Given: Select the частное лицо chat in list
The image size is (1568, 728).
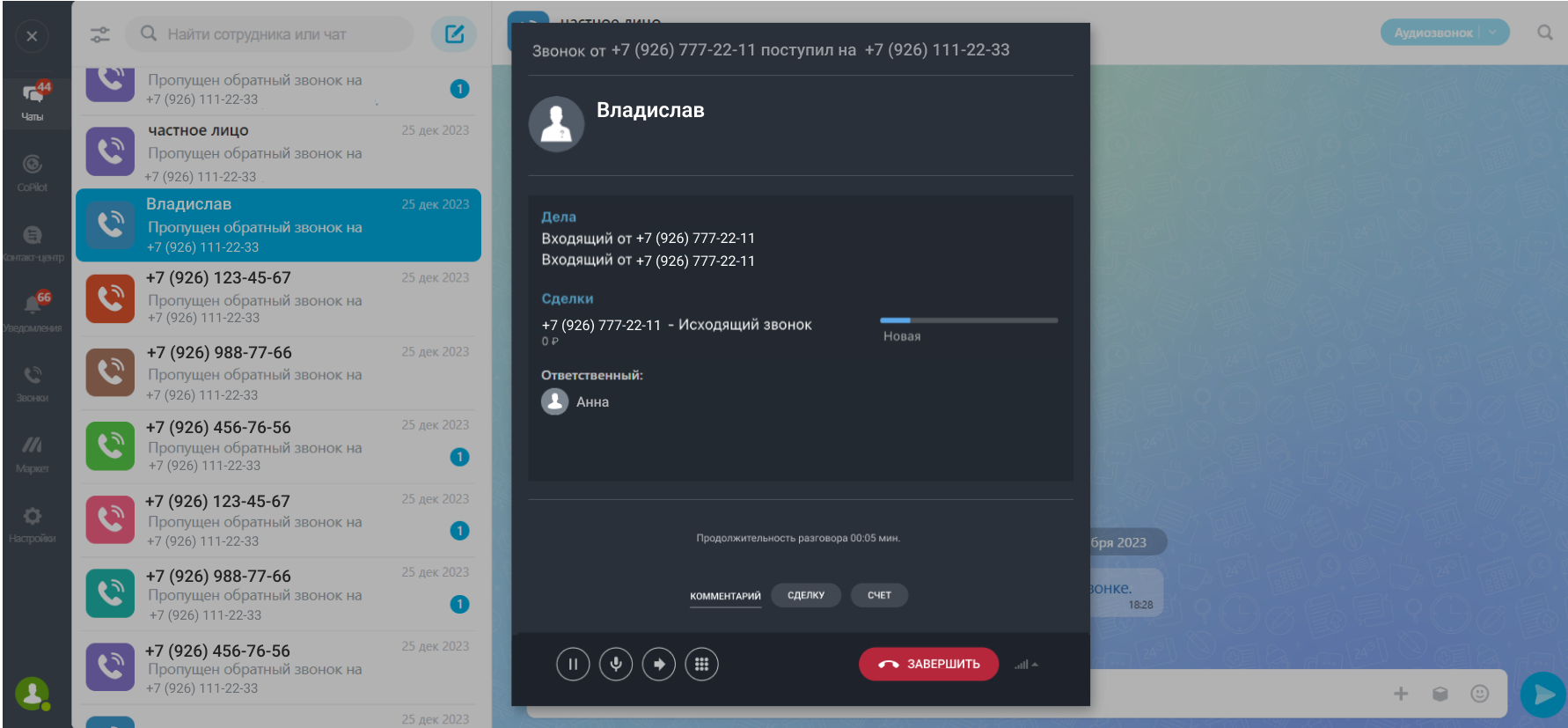Looking at the screenshot, I should coord(278,152).
